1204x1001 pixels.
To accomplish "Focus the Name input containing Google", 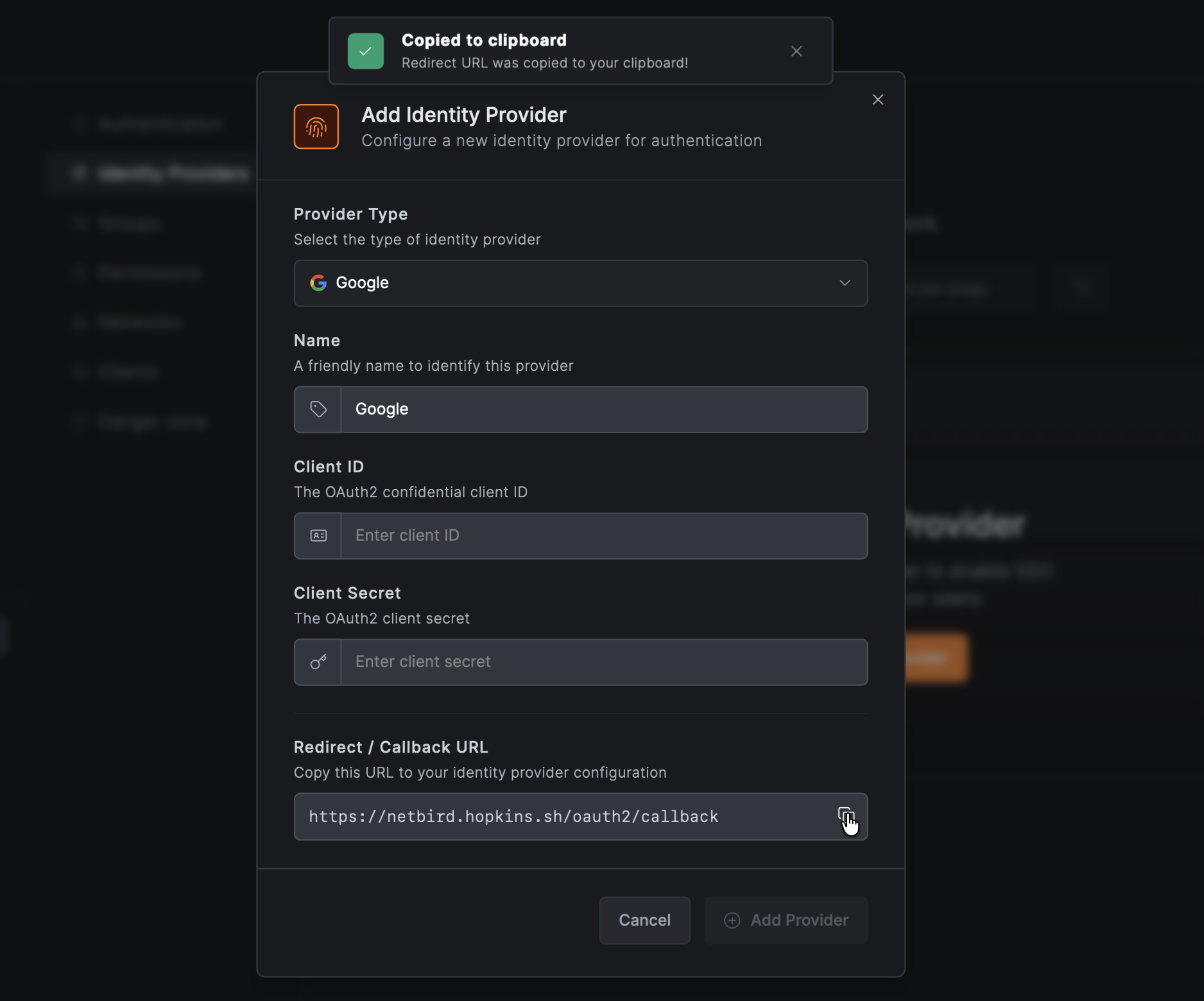I will [603, 409].
